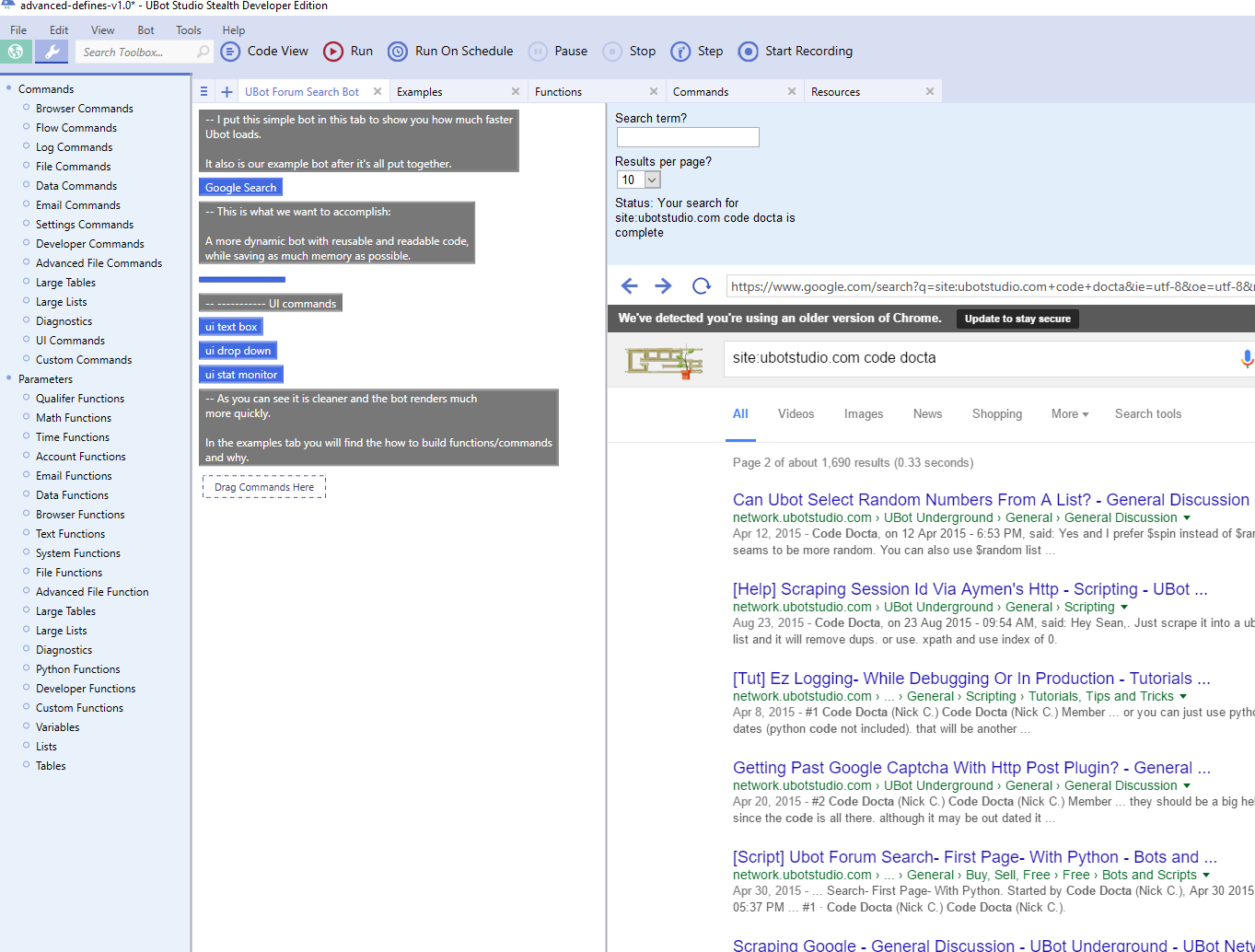Open dropdown arrow of first search result
The image size is (1255, 952).
pyautogui.click(x=1187, y=518)
